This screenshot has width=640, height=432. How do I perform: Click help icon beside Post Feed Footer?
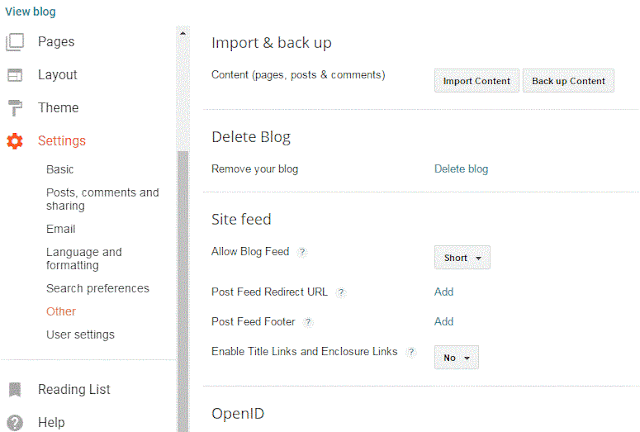coord(308,322)
